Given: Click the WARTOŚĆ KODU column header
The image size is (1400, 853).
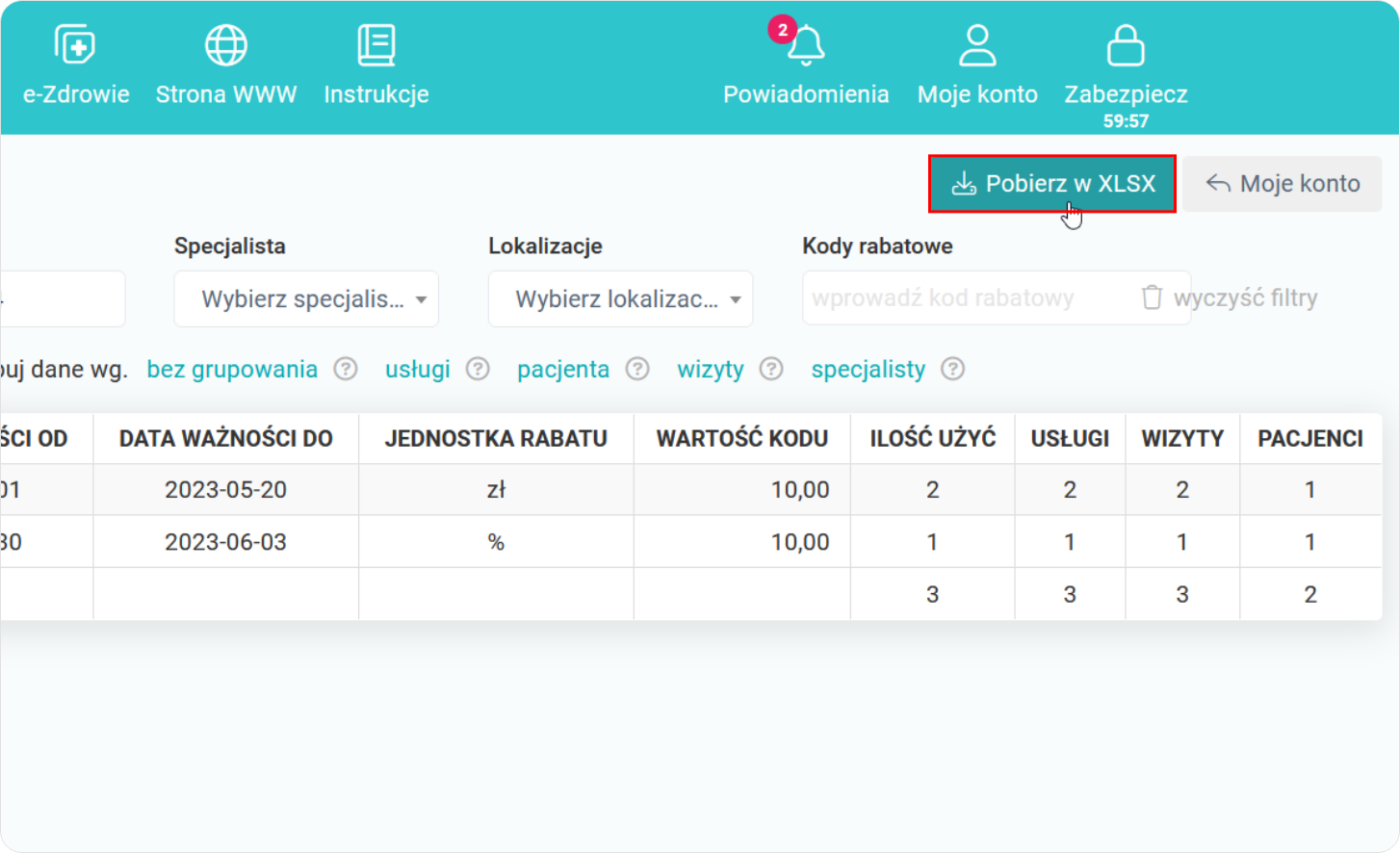Looking at the screenshot, I should 742,439.
